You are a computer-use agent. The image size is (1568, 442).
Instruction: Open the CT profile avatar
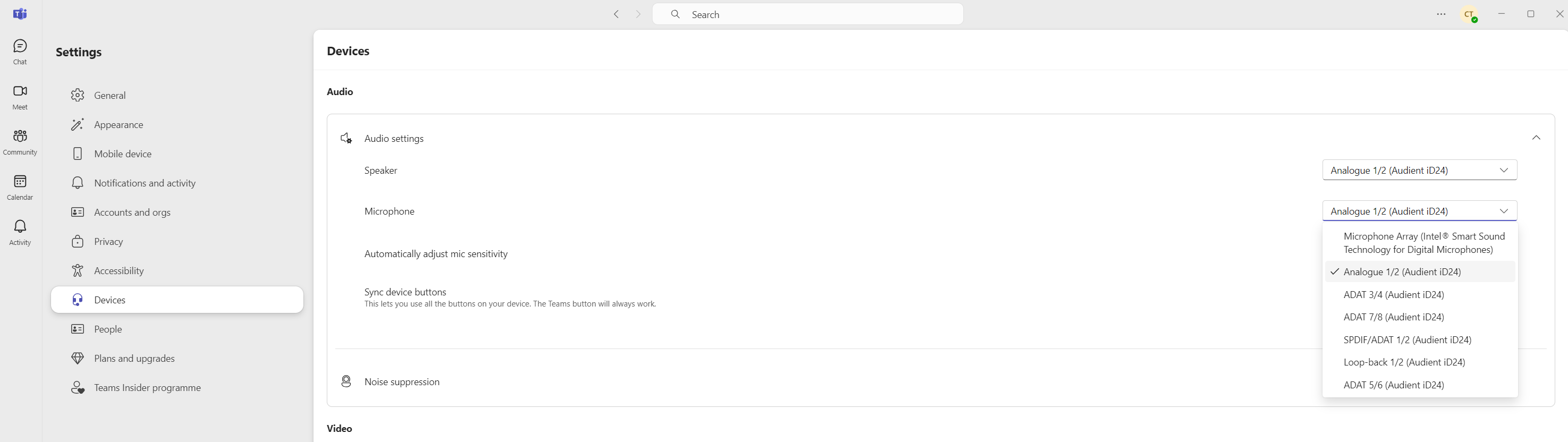1469,15
